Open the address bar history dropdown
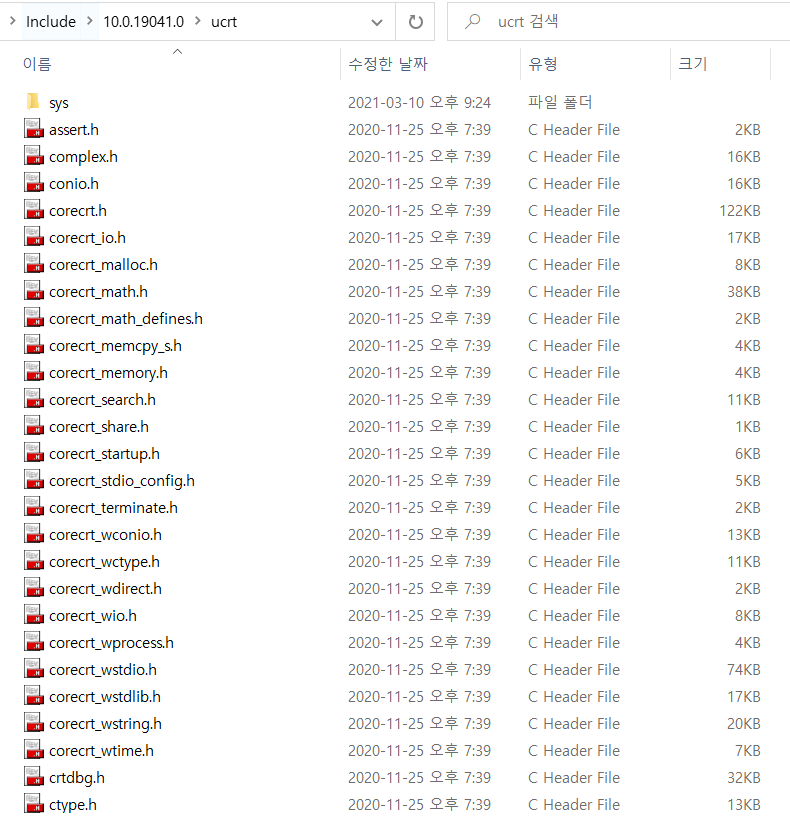 (x=376, y=22)
